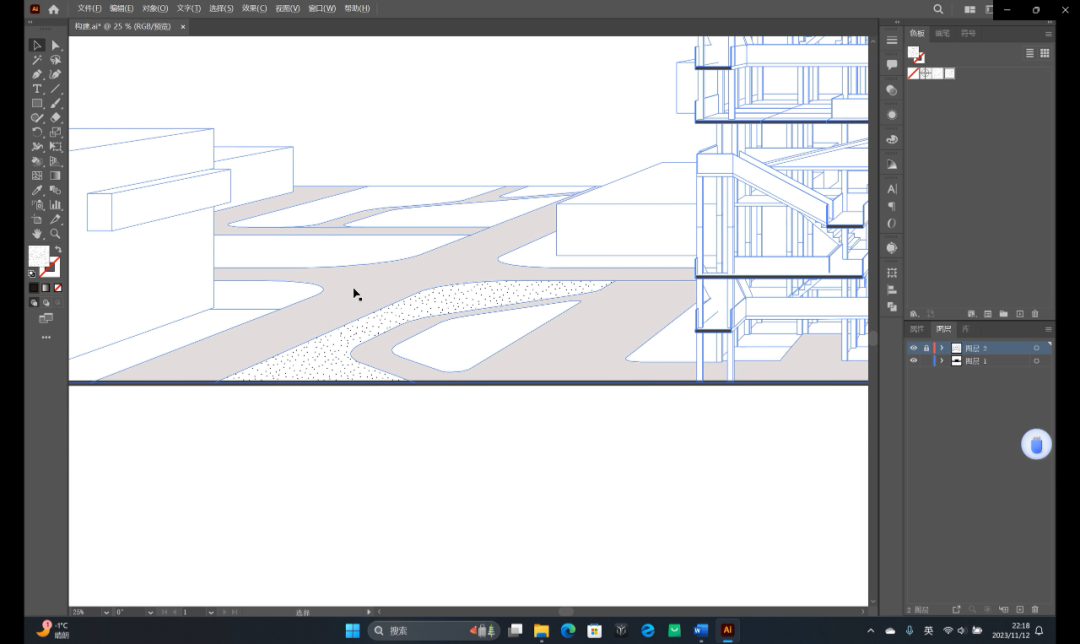Select the Shape Builder tool
The width and height of the screenshot is (1080, 644).
[x=37, y=161]
